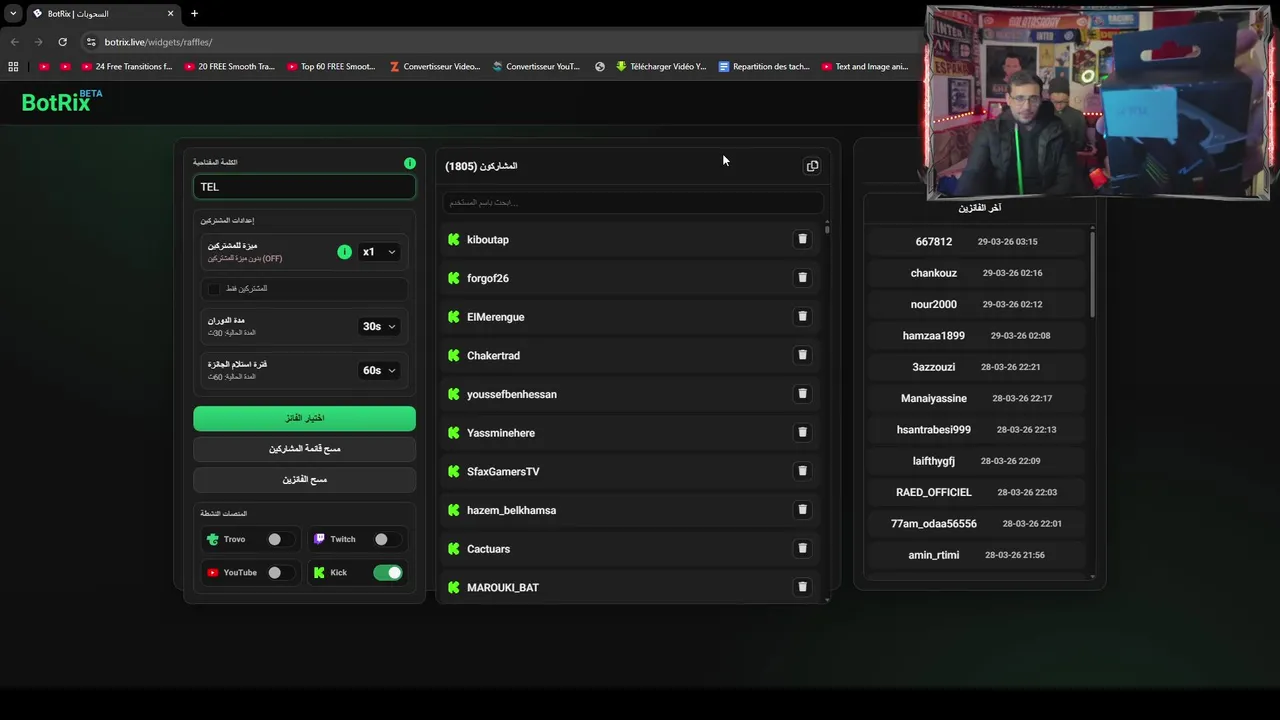Image resolution: width=1280 pixels, height=720 pixels.
Task: Click the browser address bar
Action: (x=500, y=42)
